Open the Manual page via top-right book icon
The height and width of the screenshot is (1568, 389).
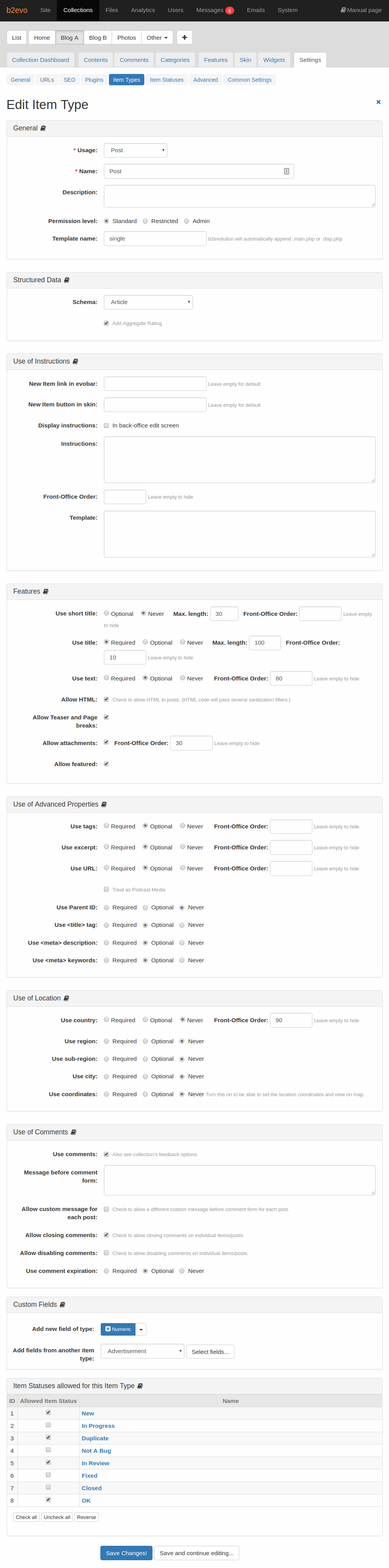coord(343,10)
